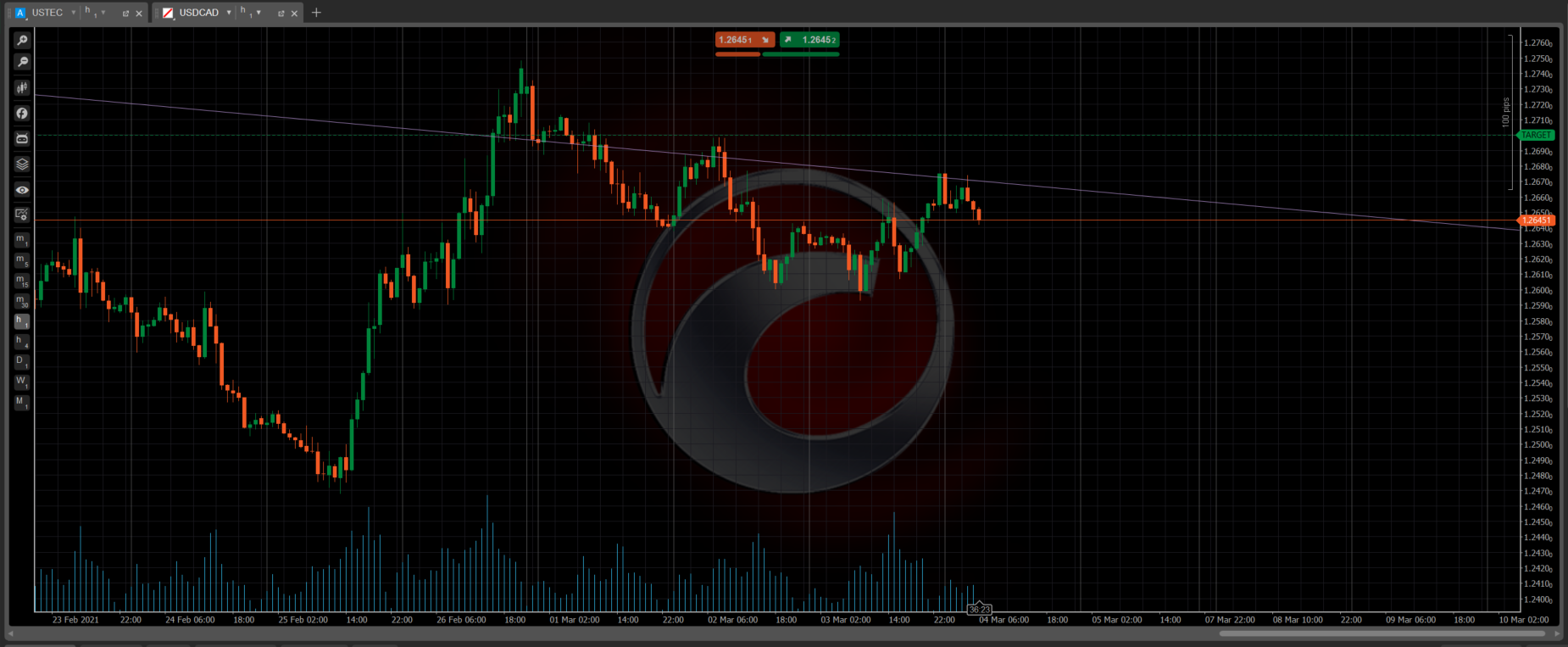Click the USDCAD symbol icon

(x=168, y=13)
